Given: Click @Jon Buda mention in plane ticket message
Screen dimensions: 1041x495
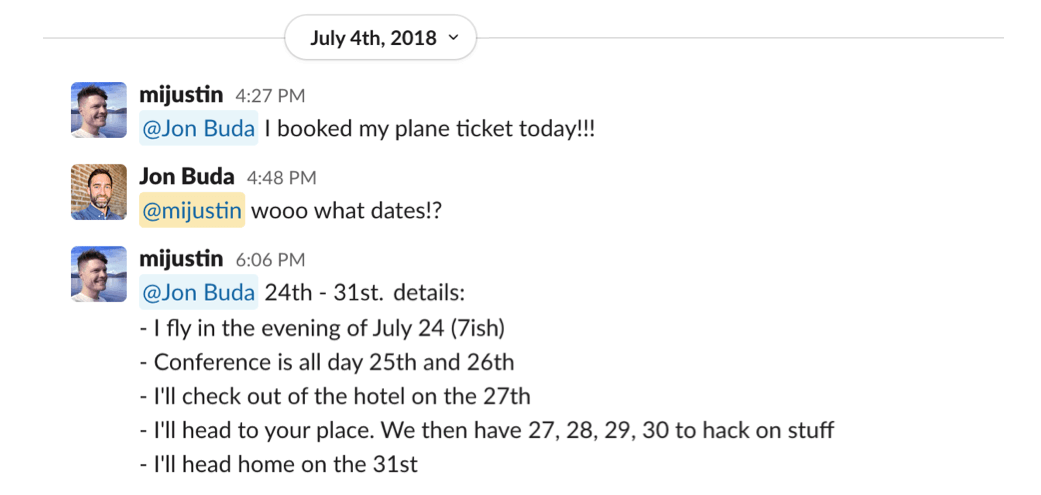Looking at the screenshot, I should click(199, 130).
